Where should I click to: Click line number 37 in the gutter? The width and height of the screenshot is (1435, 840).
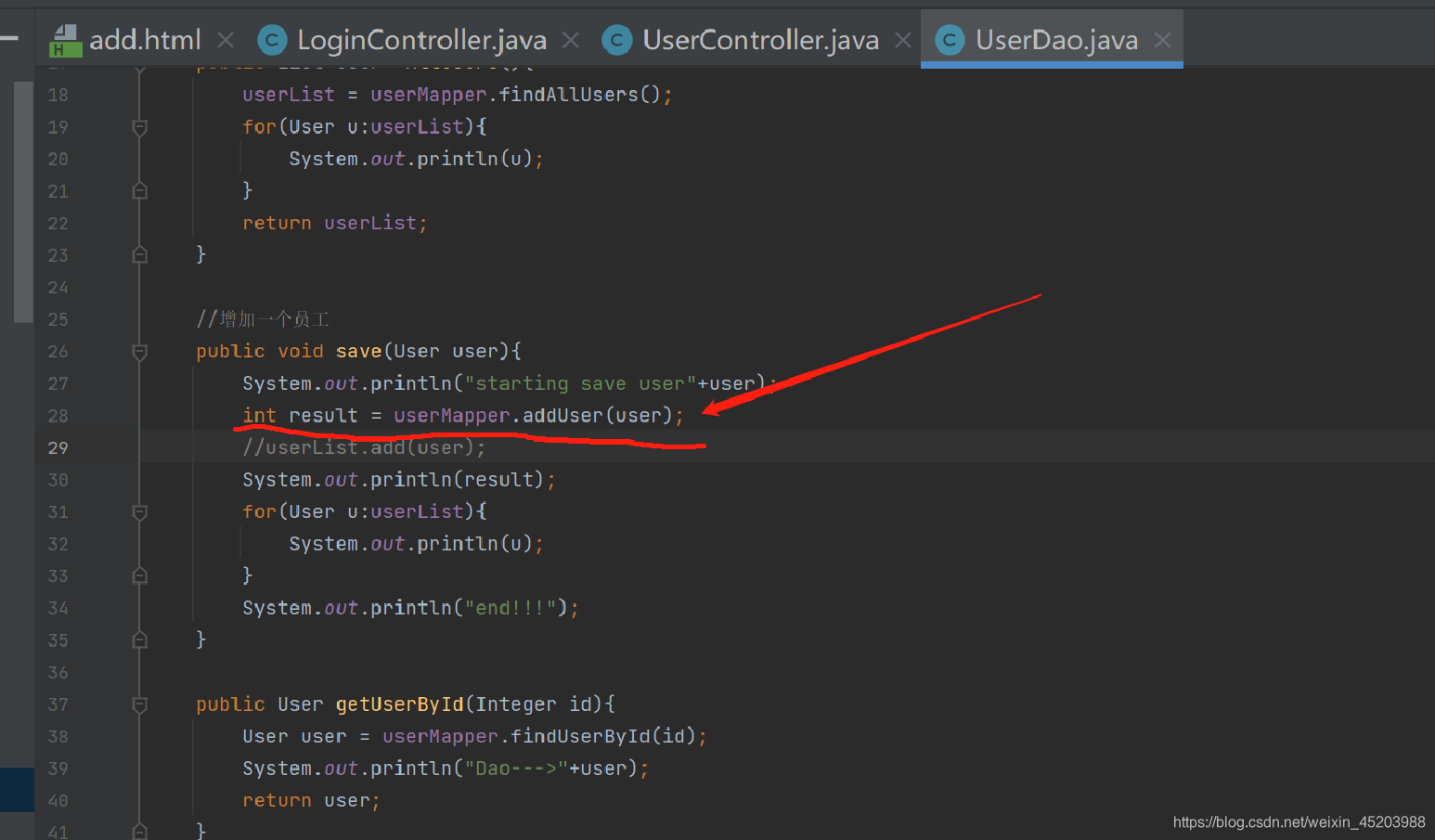(58, 704)
